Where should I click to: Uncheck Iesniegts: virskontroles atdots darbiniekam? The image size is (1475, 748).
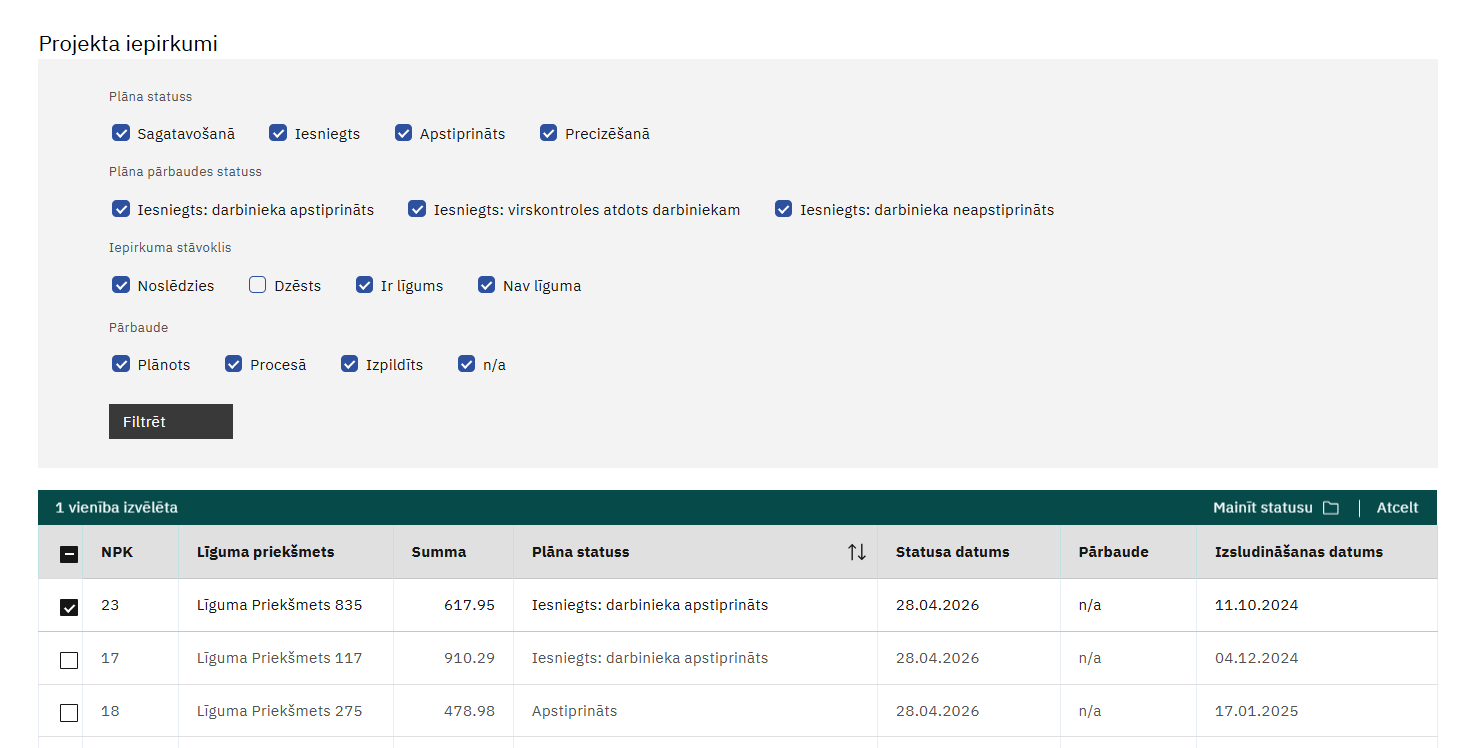pyautogui.click(x=417, y=209)
